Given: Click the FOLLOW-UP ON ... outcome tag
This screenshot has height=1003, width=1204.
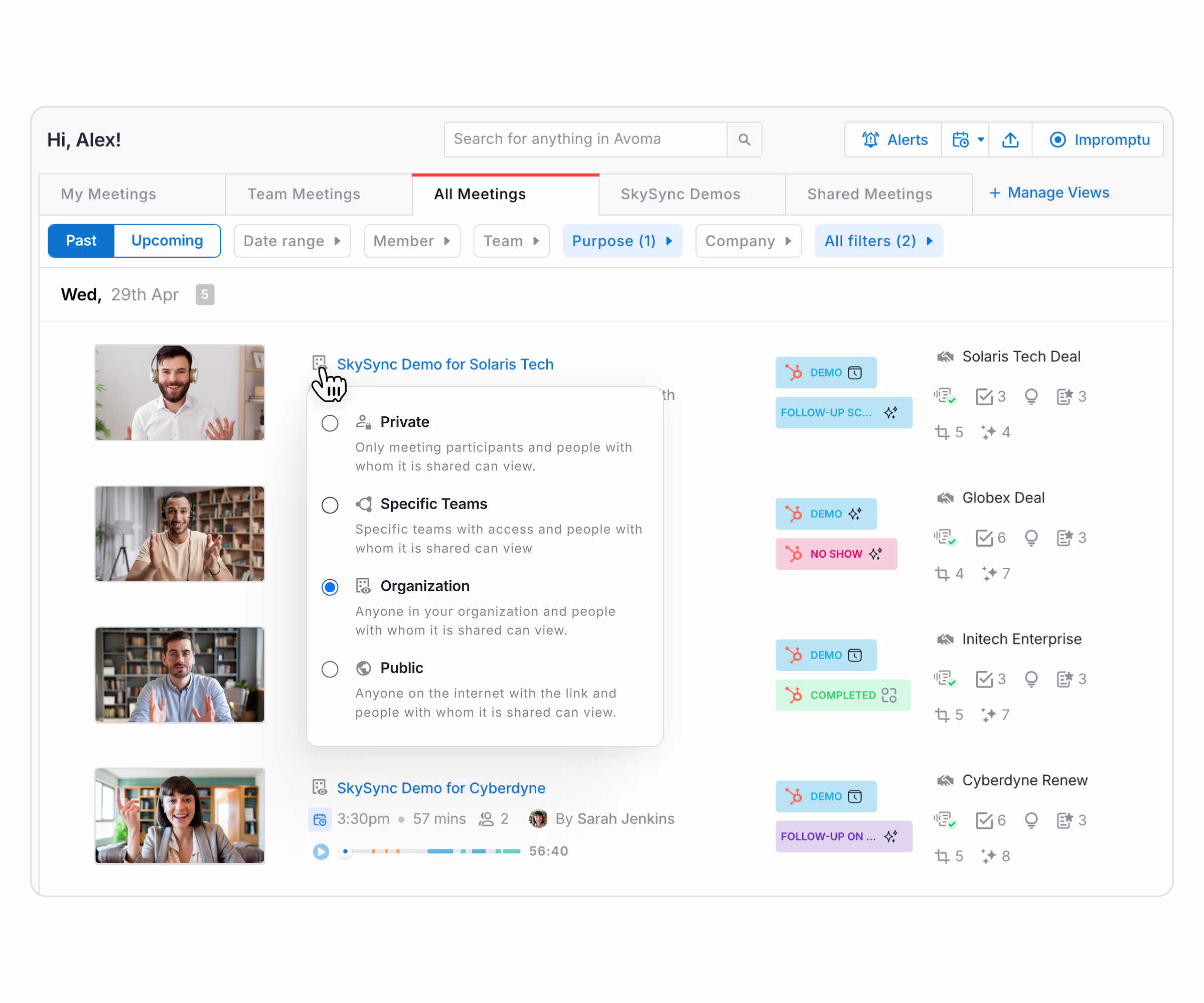Looking at the screenshot, I should click(x=843, y=836).
